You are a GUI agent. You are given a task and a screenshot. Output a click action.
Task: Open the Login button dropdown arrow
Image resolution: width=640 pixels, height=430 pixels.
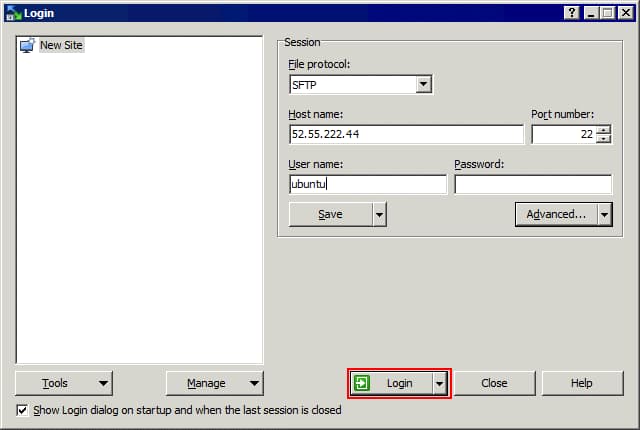pos(439,383)
